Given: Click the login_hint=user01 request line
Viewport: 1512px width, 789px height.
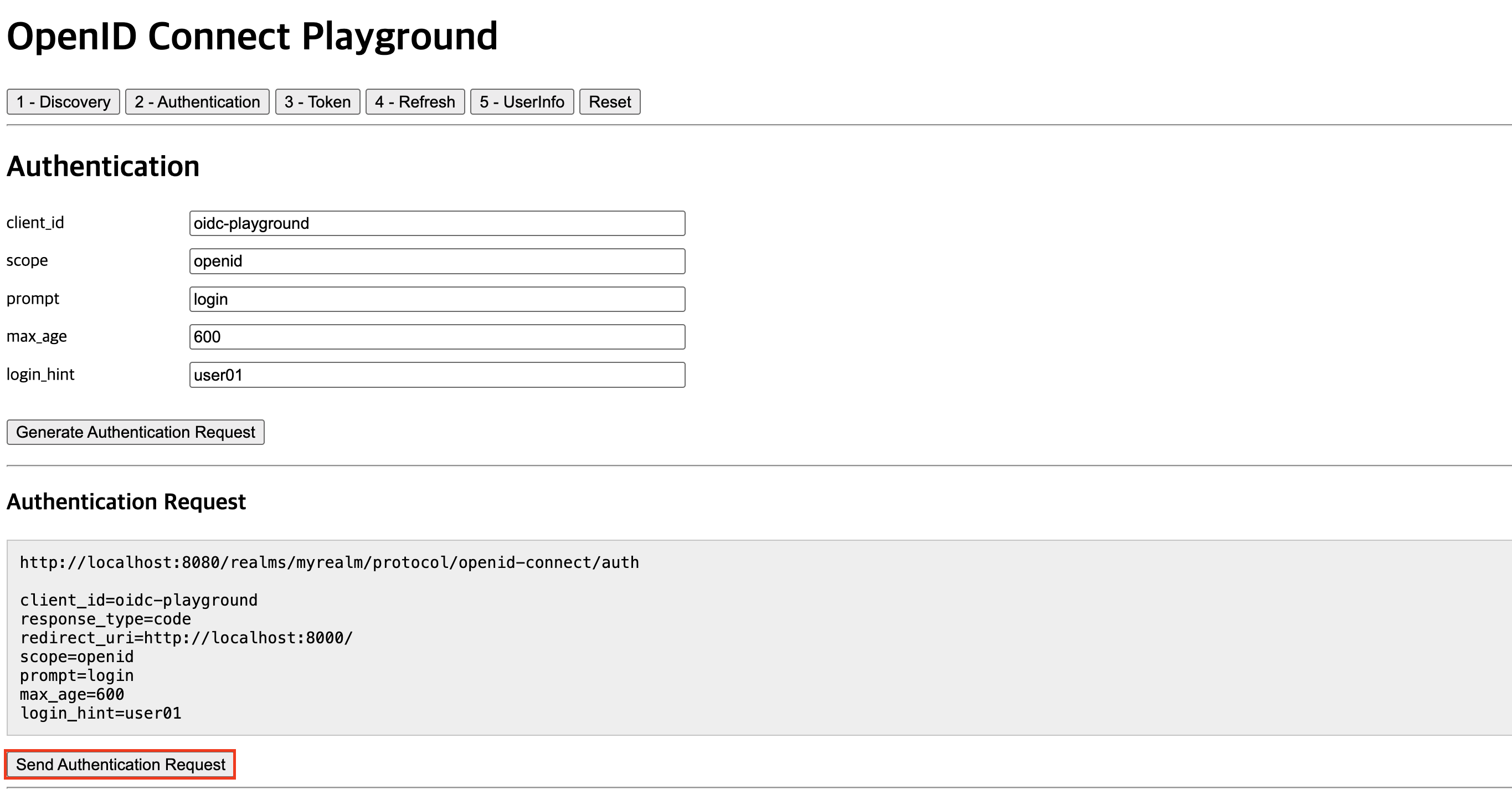Looking at the screenshot, I should coord(100,713).
